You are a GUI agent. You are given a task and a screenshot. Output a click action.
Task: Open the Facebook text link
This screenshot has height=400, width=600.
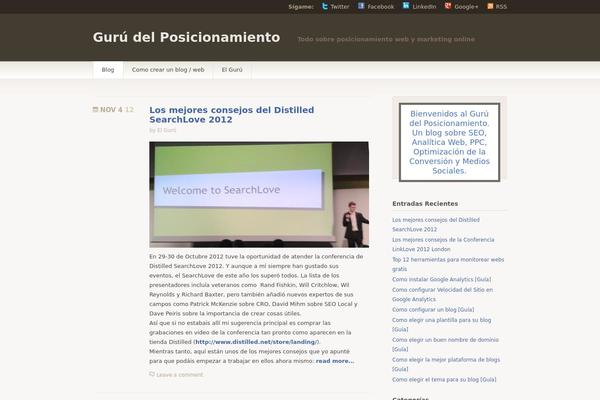point(380,7)
